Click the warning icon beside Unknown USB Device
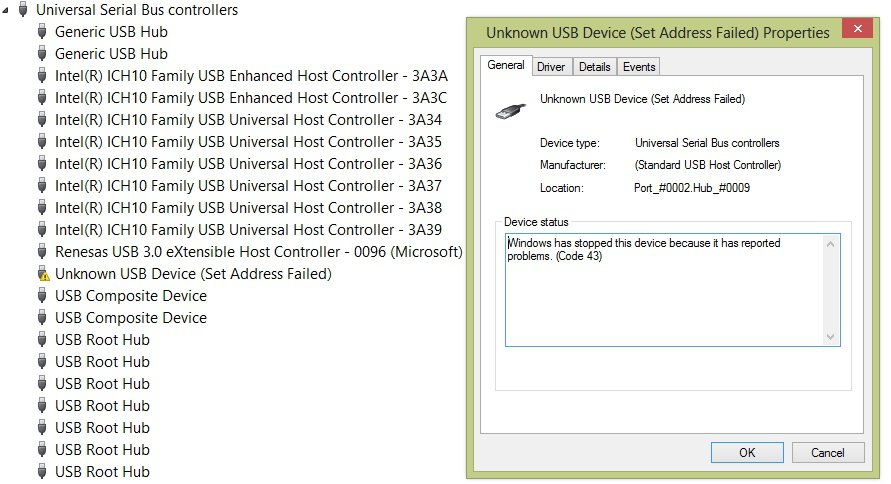The height and width of the screenshot is (484, 891). click(43, 274)
